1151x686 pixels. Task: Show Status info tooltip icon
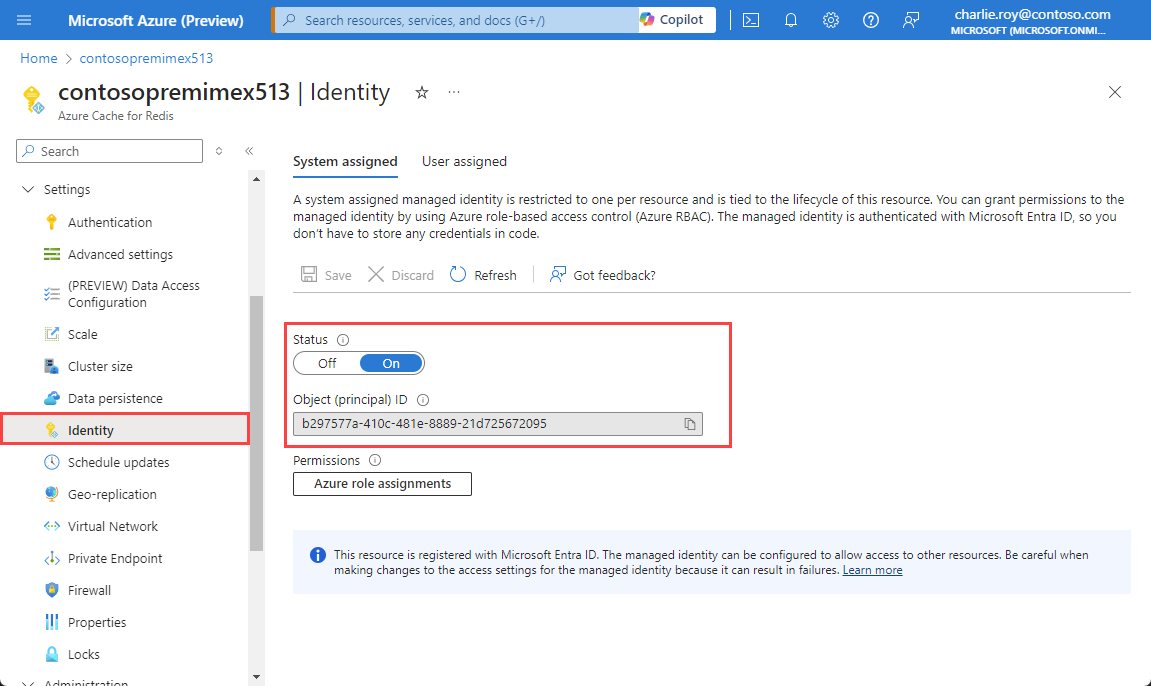tap(343, 340)
